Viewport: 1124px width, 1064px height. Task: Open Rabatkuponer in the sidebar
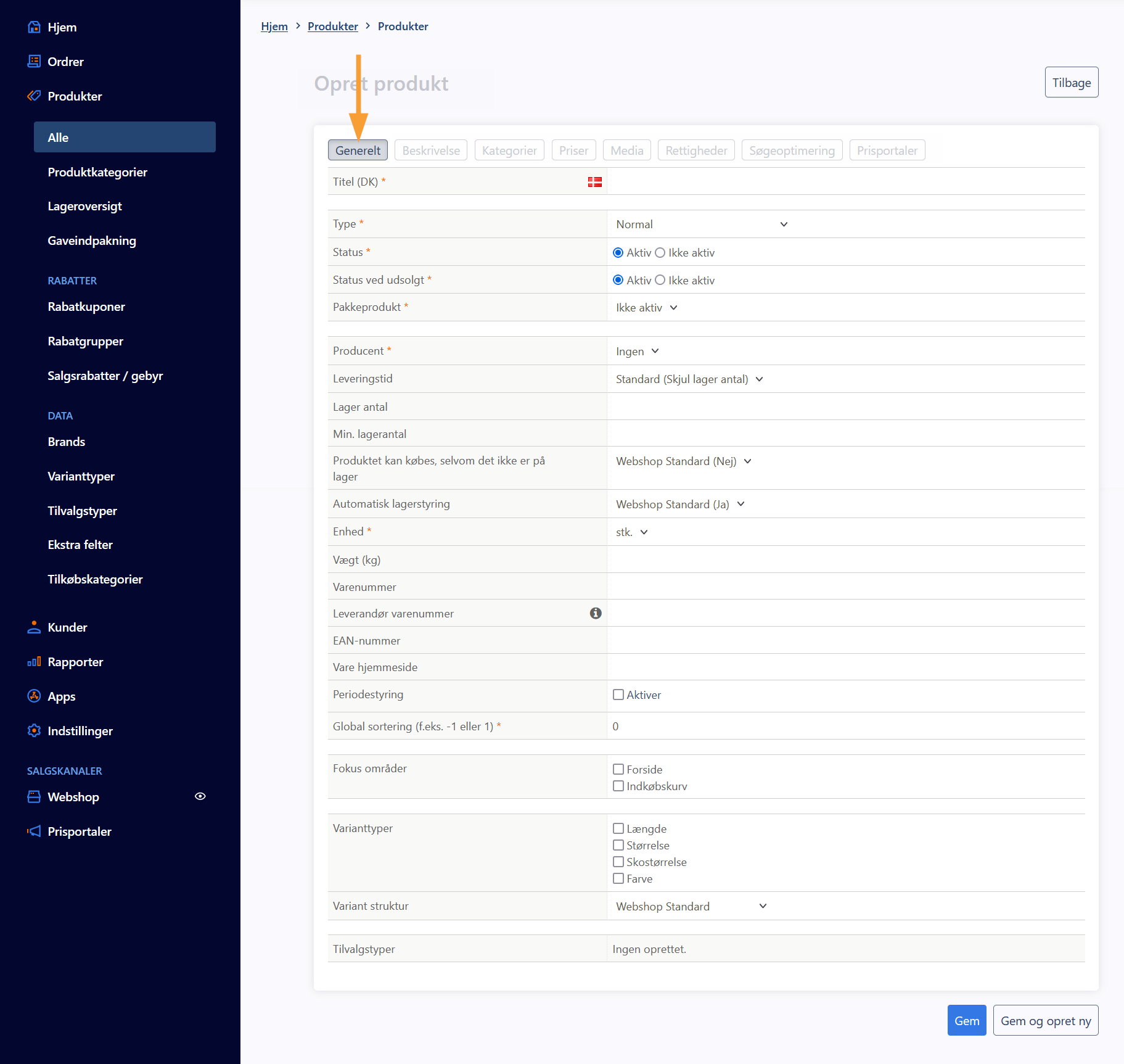tap(86, 307)
